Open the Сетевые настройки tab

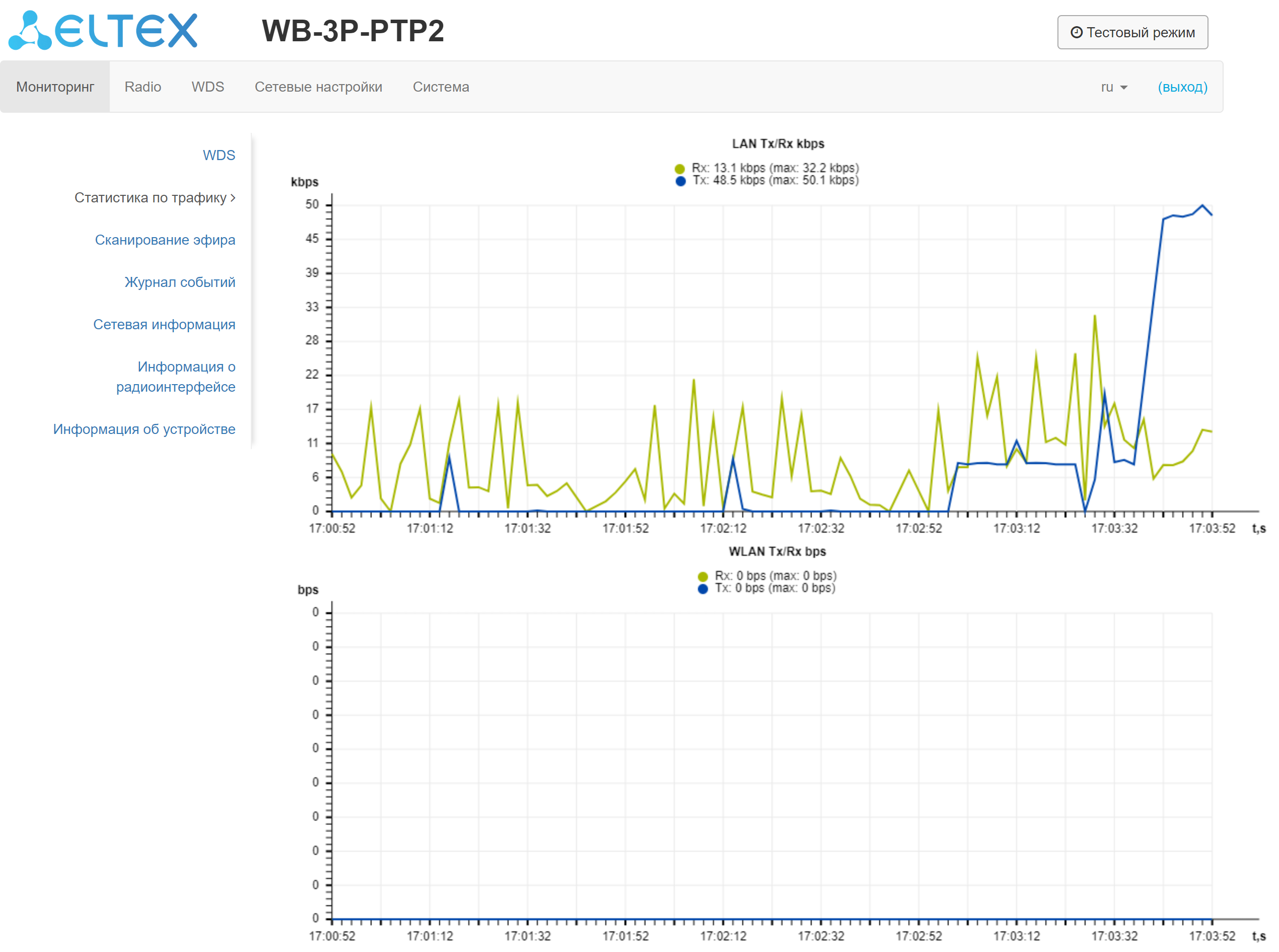point(318,87)
